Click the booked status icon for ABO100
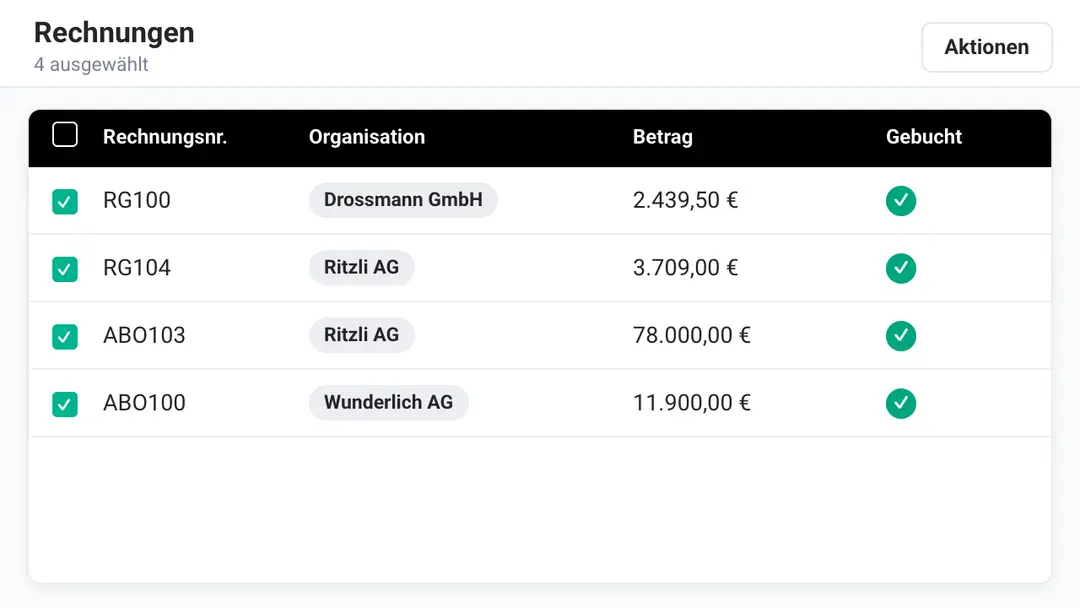The image size is (1080, 608). [x=900, y=403]
